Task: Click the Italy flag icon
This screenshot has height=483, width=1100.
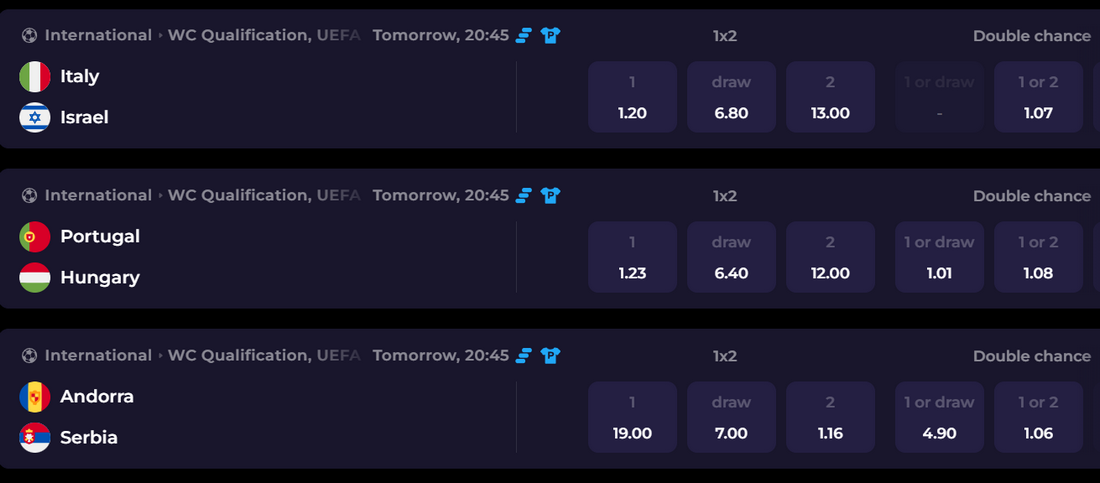Action: pyautogui.click(x=35, y=76)
